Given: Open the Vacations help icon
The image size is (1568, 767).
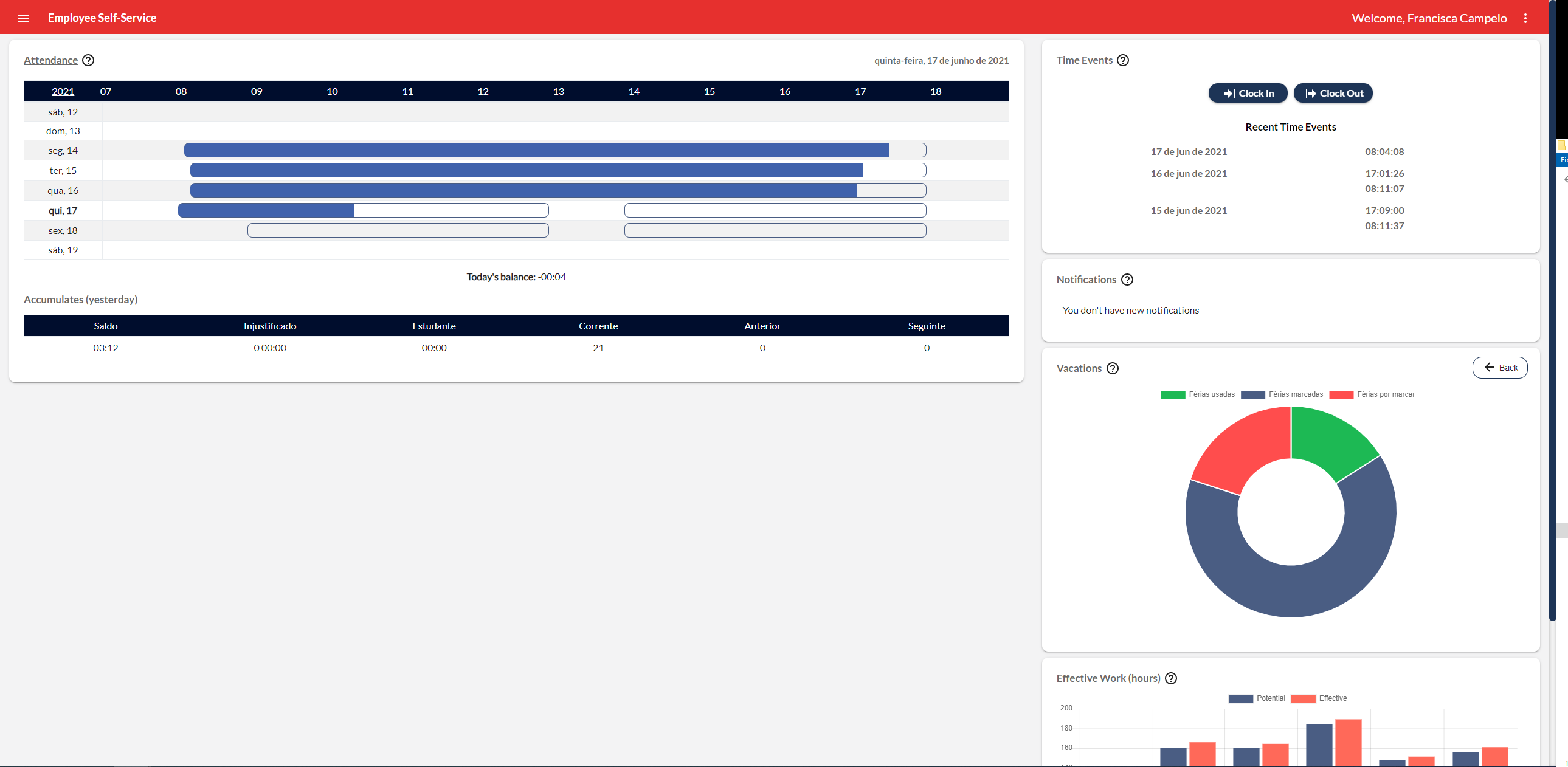Looking at the screenshot, I should coord(1113,368).
